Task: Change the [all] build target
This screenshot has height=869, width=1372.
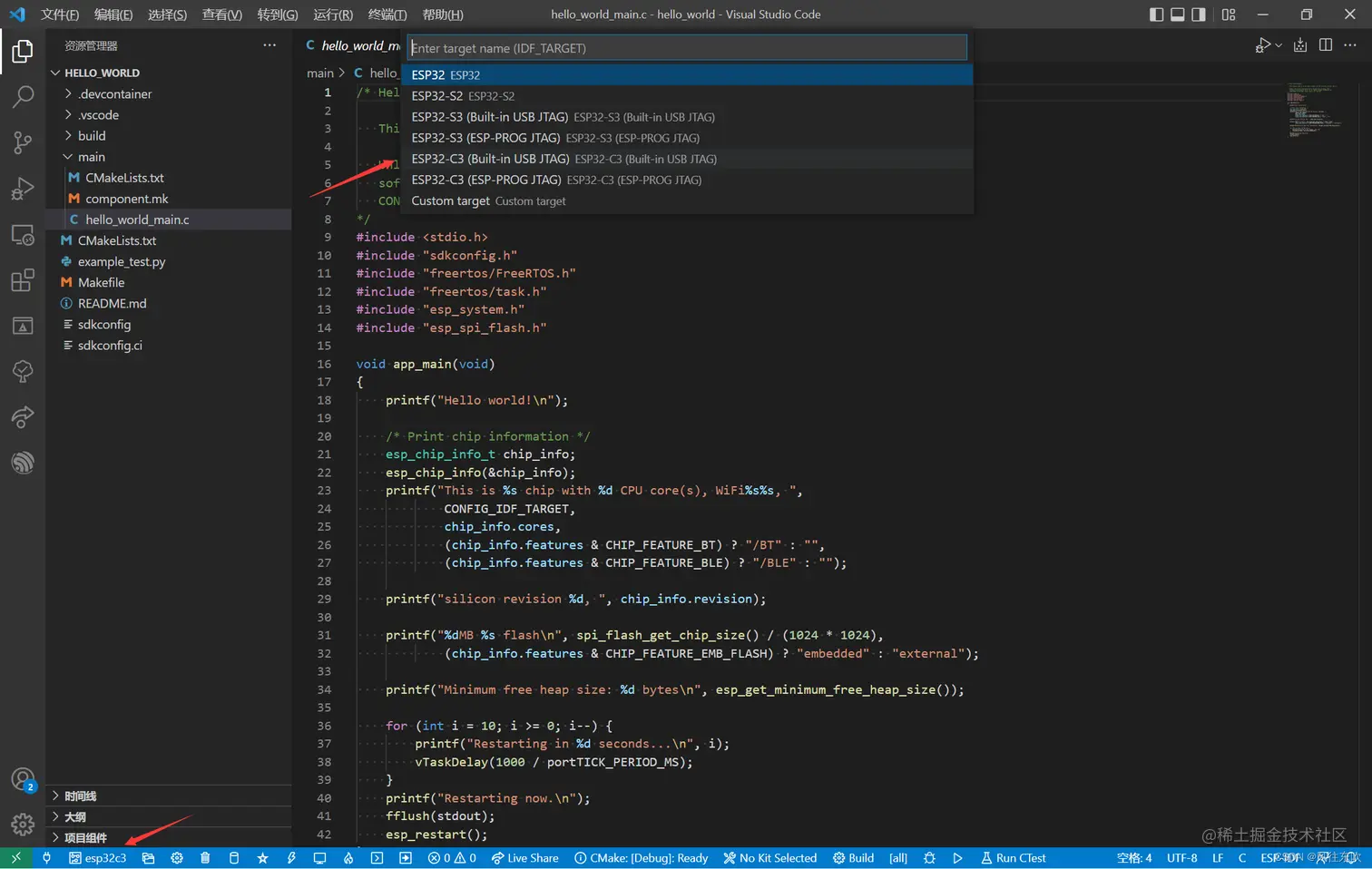Action: pos(898,858)
